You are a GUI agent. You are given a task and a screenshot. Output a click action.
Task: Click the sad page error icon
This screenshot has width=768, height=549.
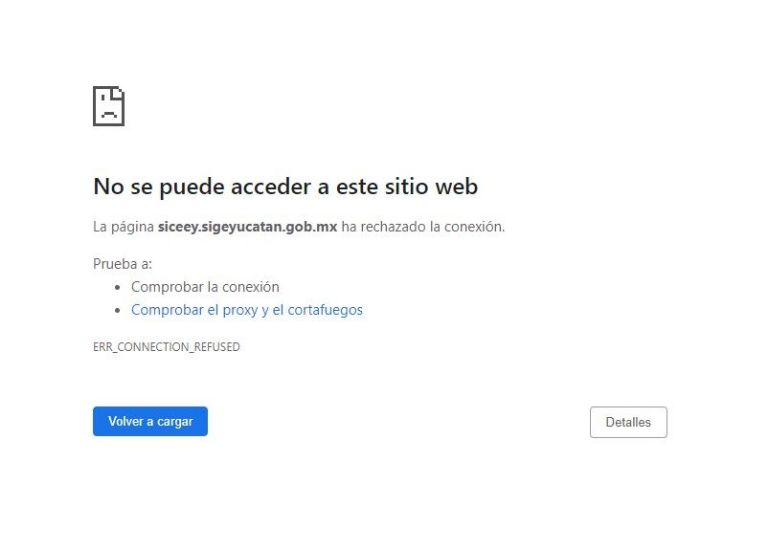coord(108,106)
